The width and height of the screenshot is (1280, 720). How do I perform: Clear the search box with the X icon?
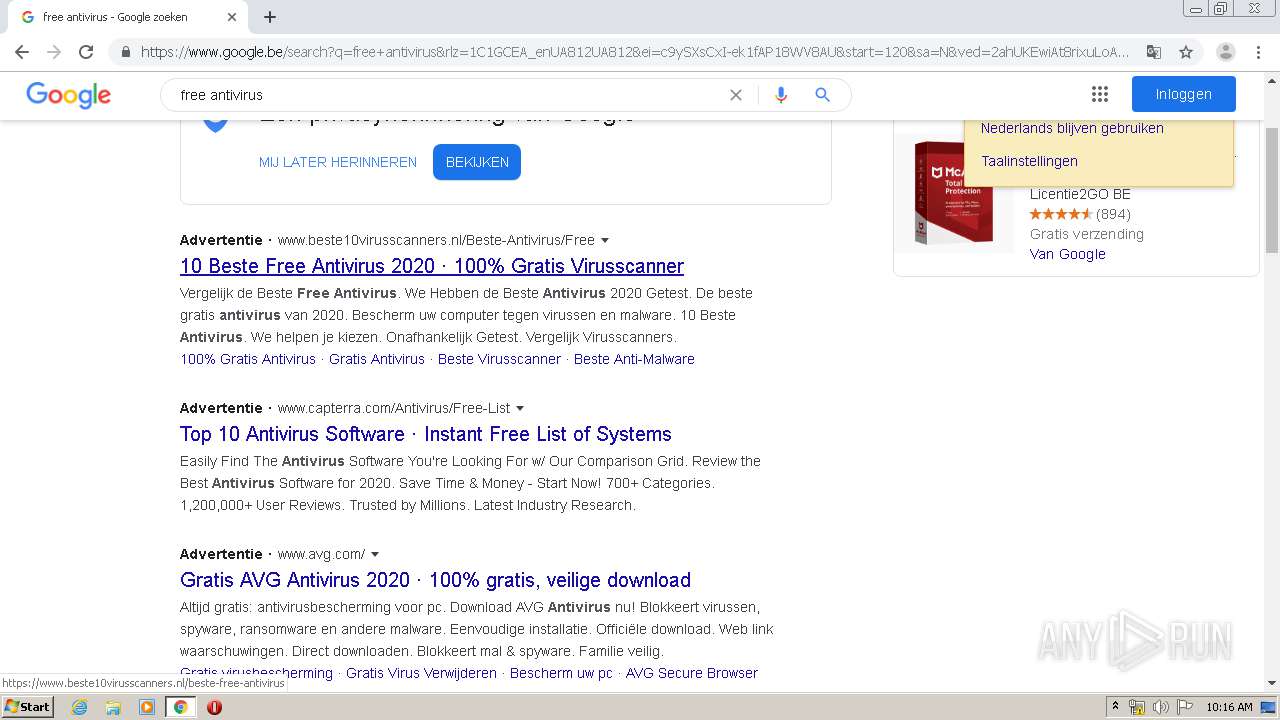pos(736,95)
